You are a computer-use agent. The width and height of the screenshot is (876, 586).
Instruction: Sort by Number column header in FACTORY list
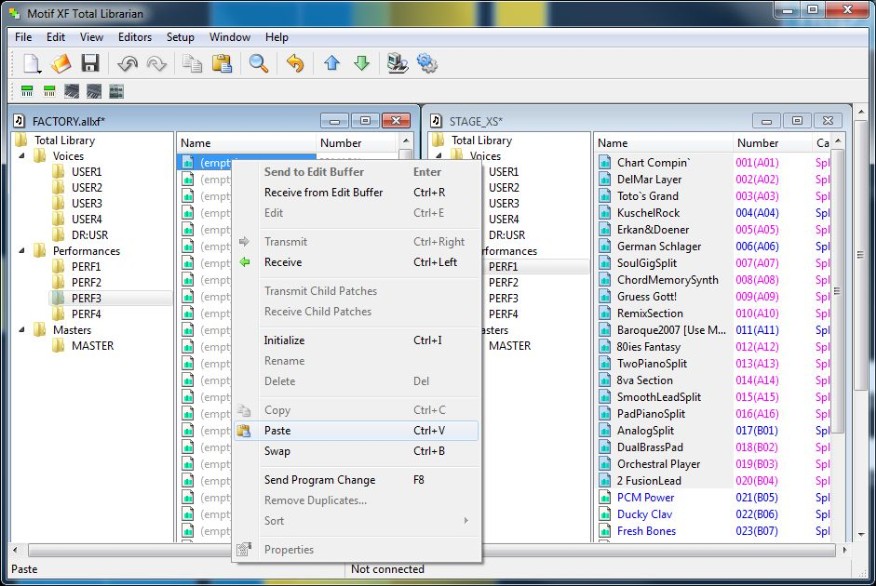[x=358, y=143]
